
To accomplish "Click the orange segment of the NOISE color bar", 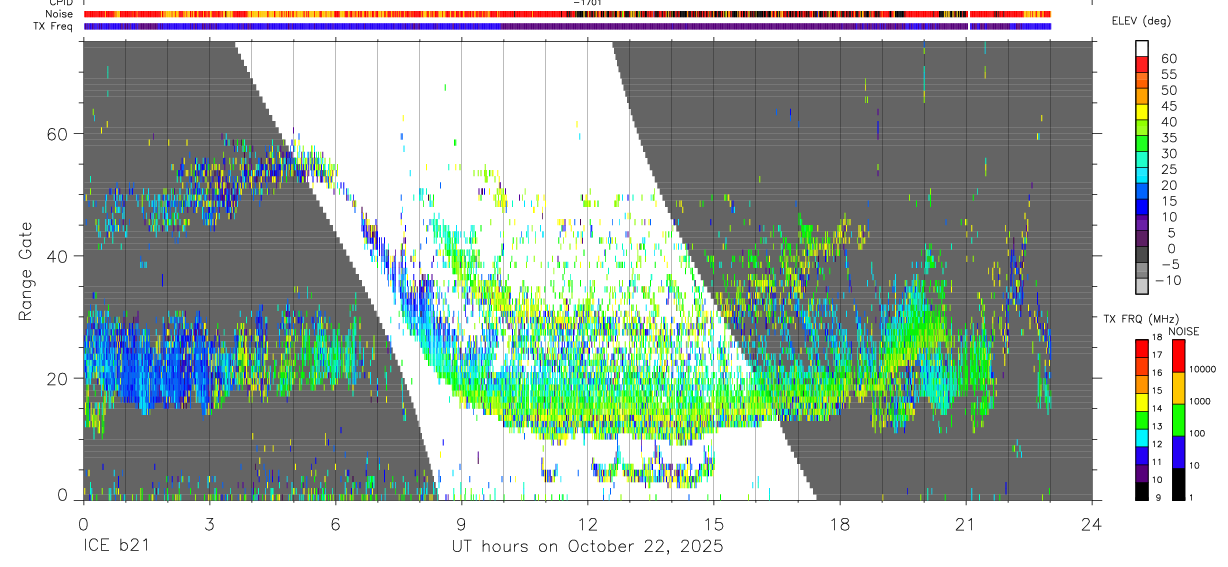I will coord(1179,388).
